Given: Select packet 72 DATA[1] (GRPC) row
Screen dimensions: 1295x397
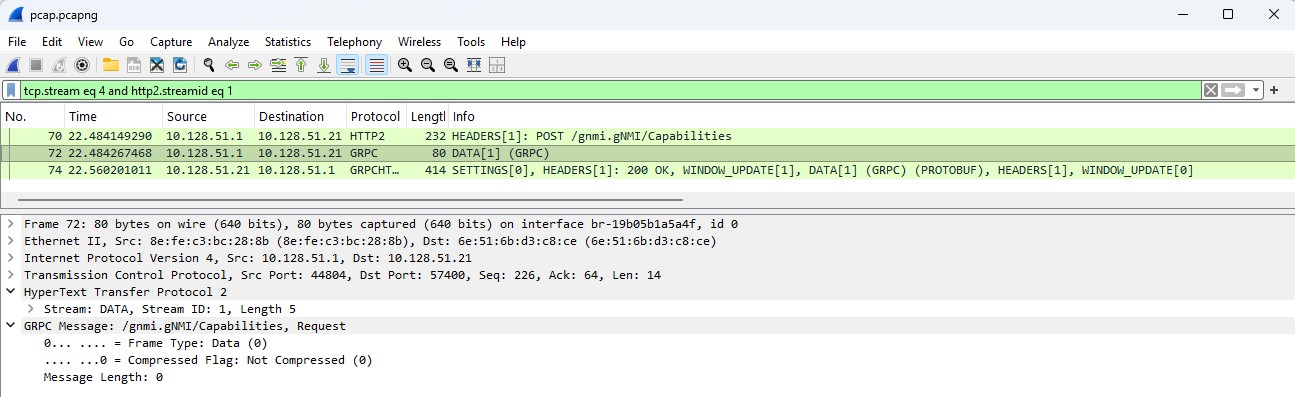Looking at the screenshot, I should coord(647,153).
